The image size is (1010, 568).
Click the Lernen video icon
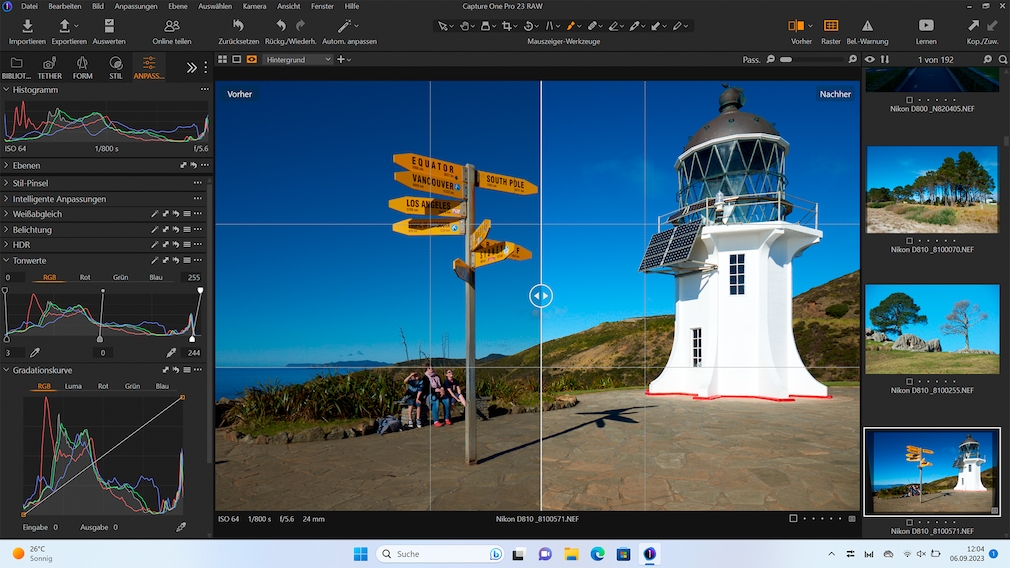[926, 26]
